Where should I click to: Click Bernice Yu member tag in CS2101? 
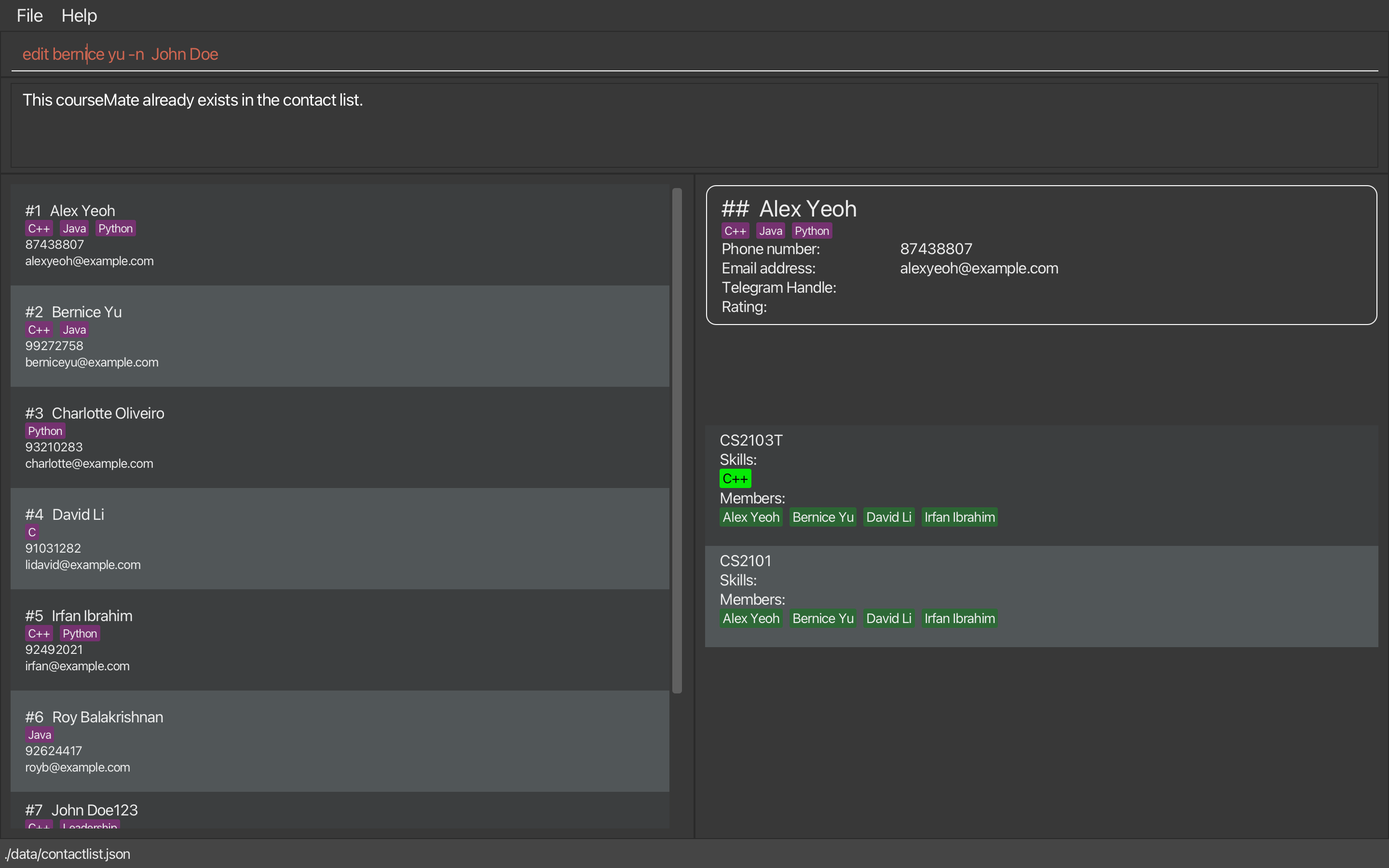(822, 618)
